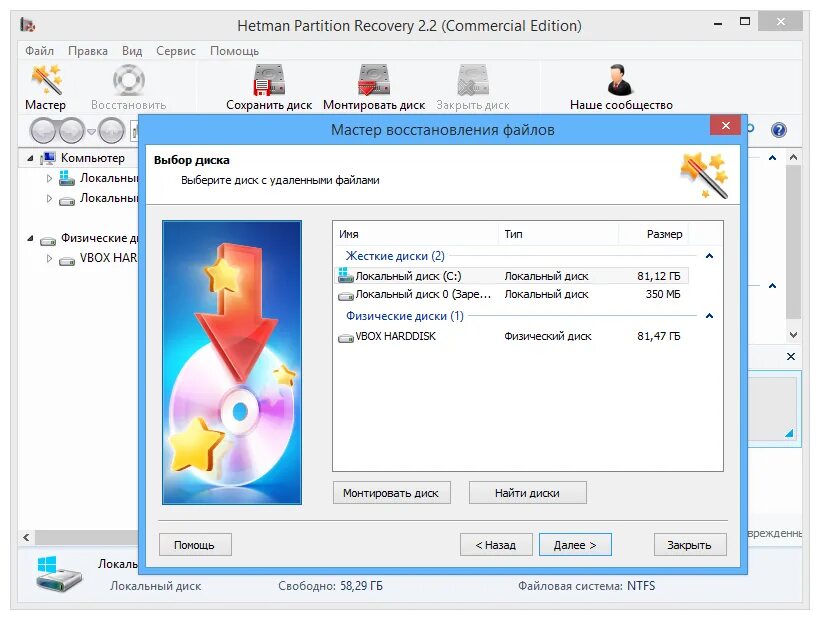
Task: Click the Закрыть wizard button
Action: tap(690, 545)
